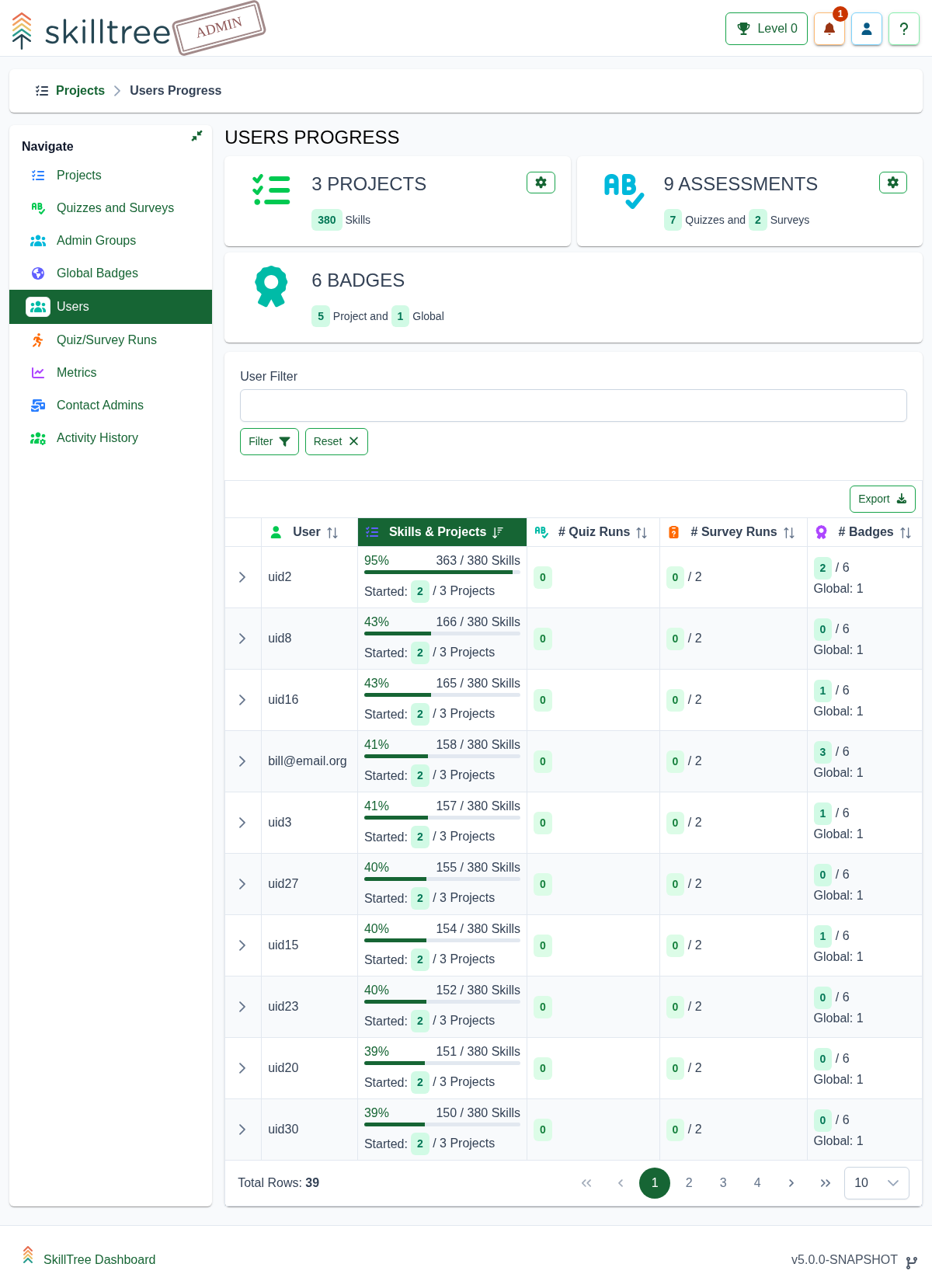932x1288 pixels.
Task: Expand the uid23 row
Action: tap(242, 1007)
